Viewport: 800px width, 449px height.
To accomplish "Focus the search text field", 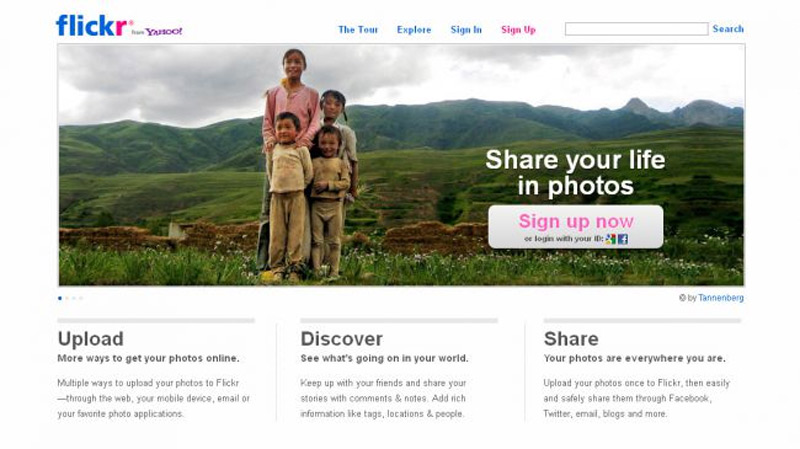I will (x=636, y=29).
